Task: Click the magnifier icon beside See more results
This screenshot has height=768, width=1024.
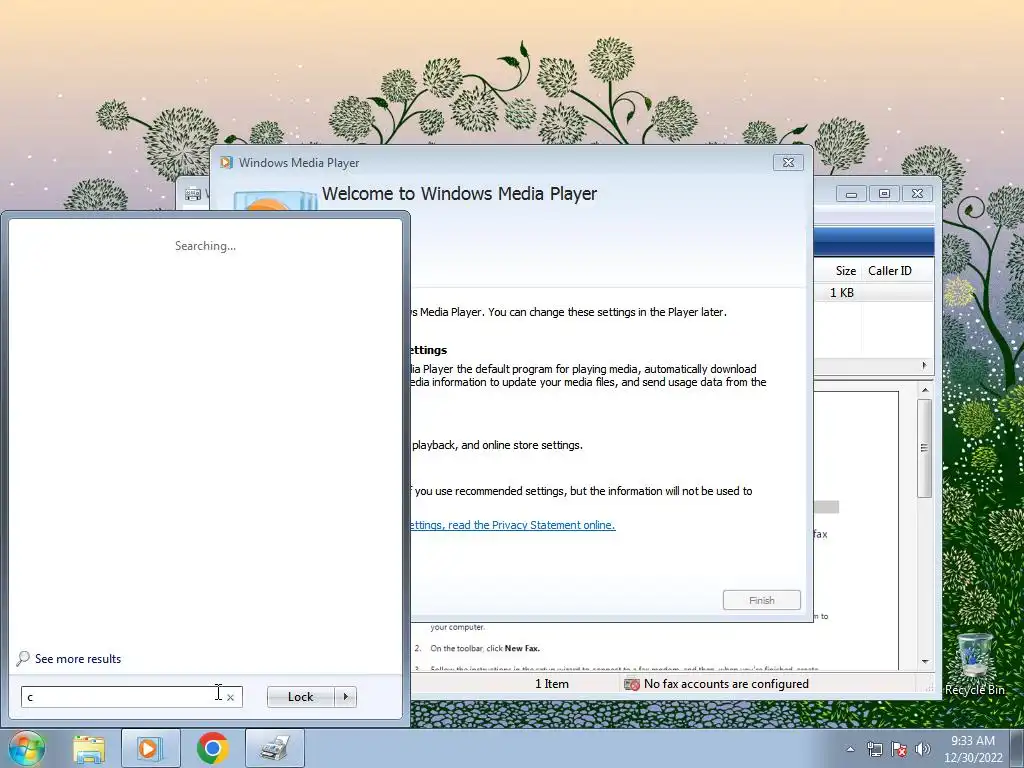Action: [x=23, y=658]
